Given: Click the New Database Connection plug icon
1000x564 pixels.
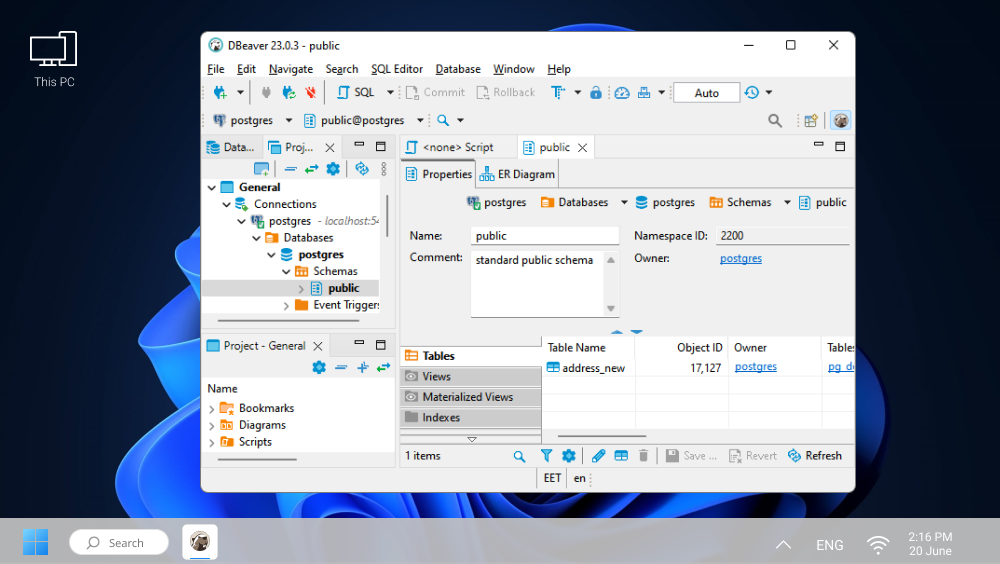Looking at the screenshot, I should click(x=220, y=93).
